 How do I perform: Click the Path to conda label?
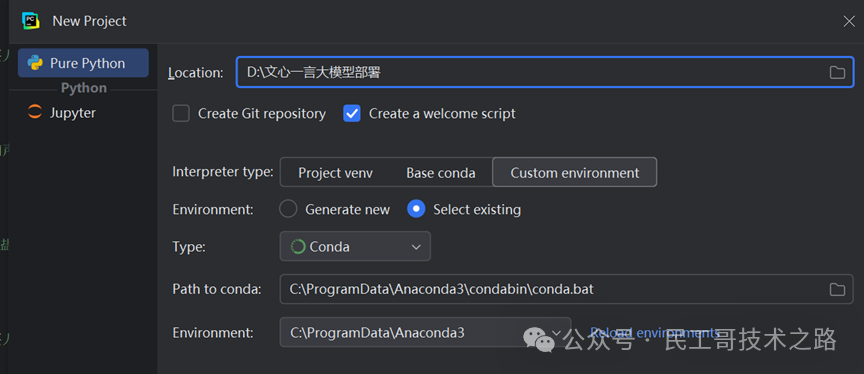click(217, 289)
